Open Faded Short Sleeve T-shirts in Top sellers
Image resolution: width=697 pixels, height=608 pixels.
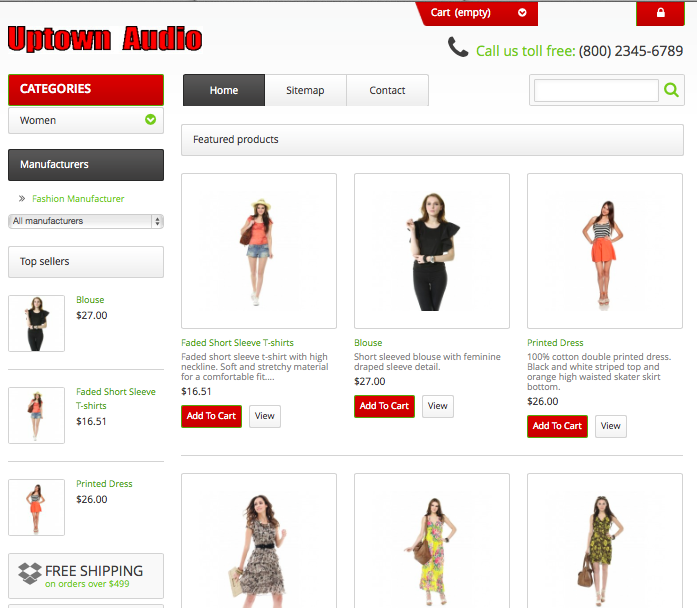(116, 399)
